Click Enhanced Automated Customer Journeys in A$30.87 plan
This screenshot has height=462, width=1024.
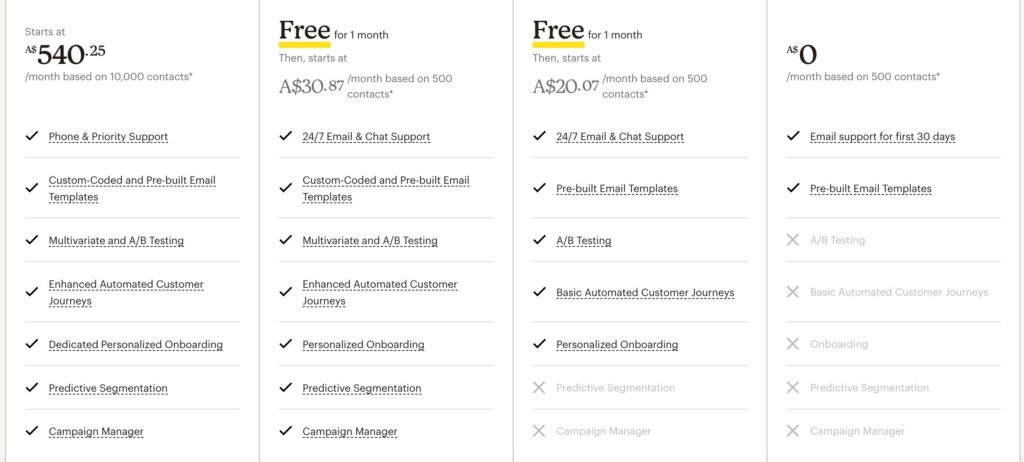coord(380,293)
